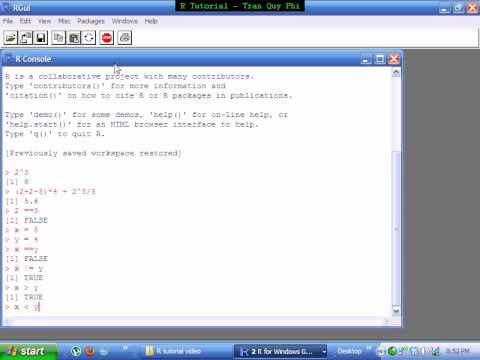Click the '> 2^3' command line

17,172
